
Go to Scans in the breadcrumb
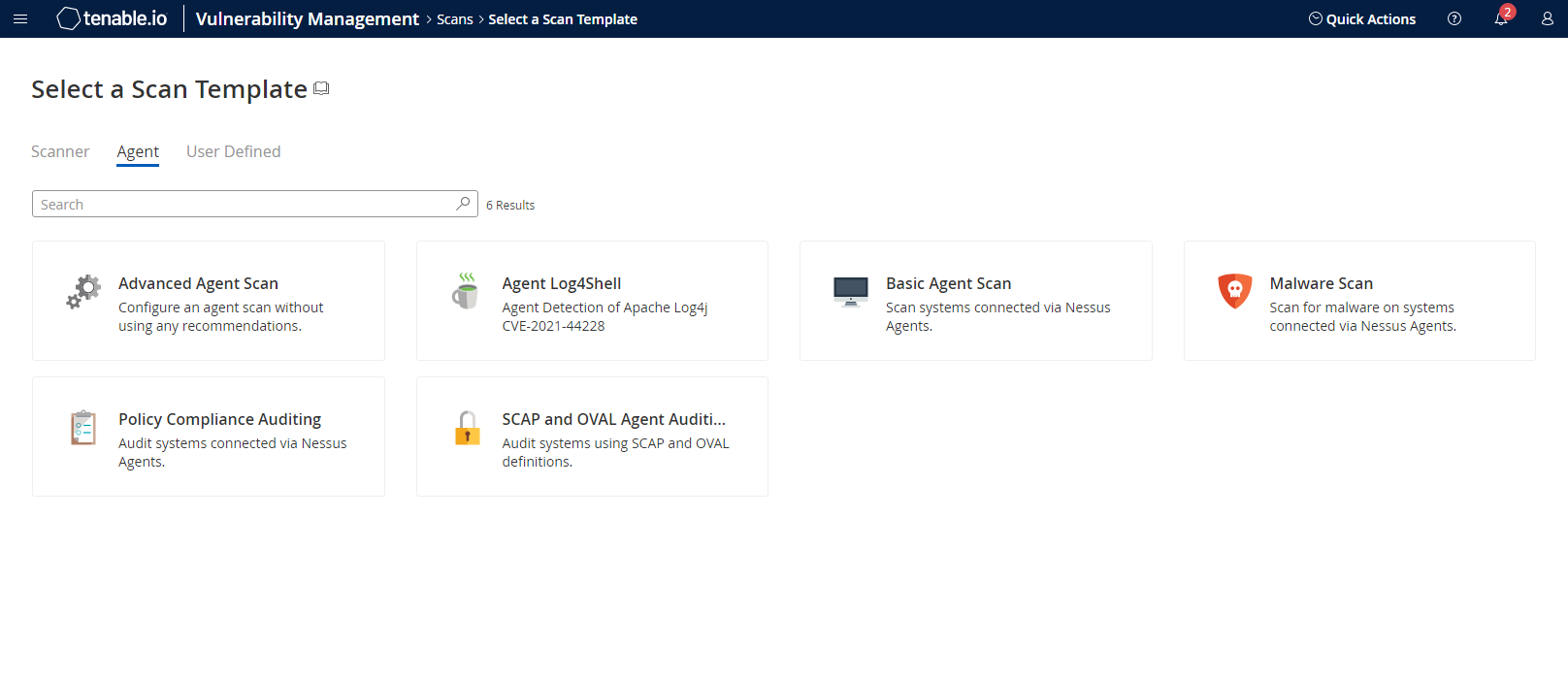pyautogui.click(x=455, y=19)
